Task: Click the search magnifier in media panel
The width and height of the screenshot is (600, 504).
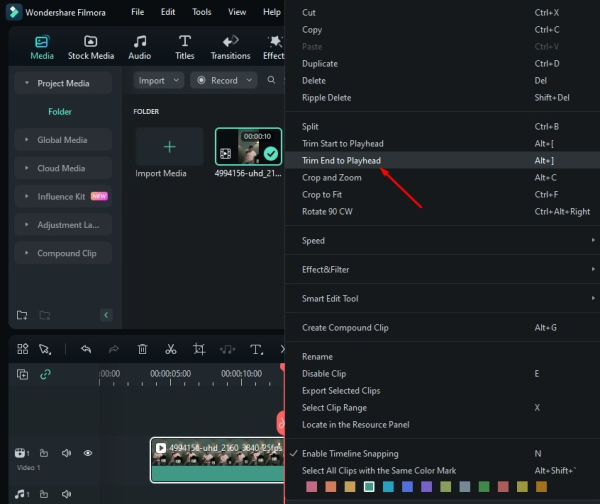Action: (272, 80)
